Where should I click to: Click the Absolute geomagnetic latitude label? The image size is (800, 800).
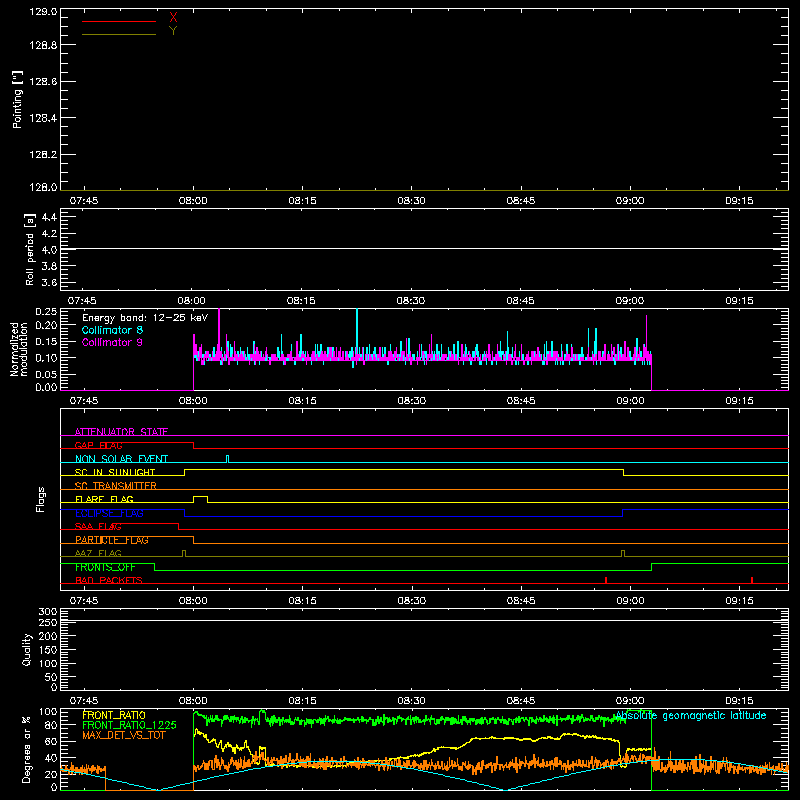[691, 715]
